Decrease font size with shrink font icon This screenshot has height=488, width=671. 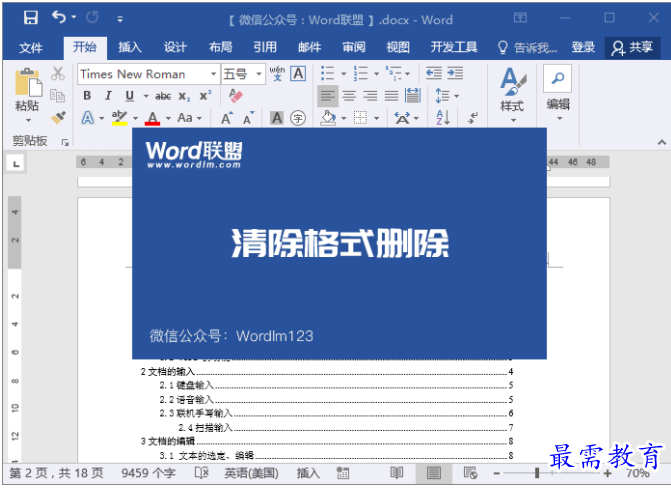pos(248,118)
